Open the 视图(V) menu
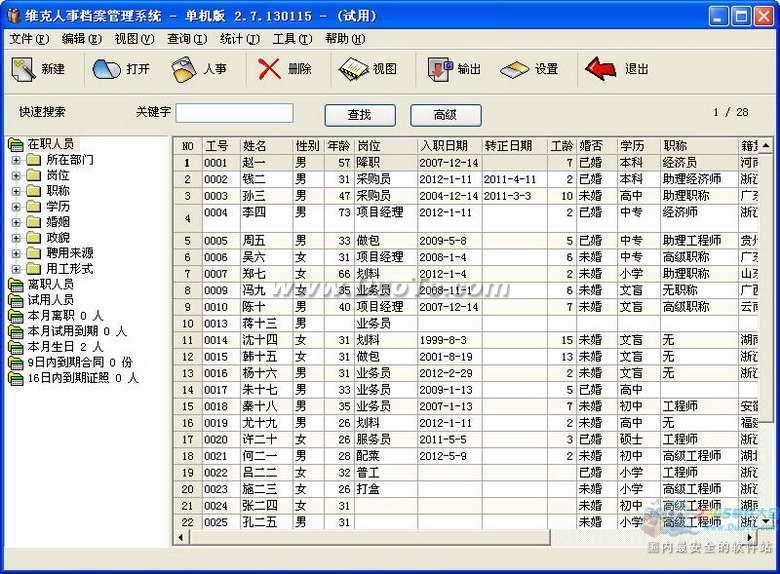The width and height of the screenshot is (780, 574). coord(134,39)
